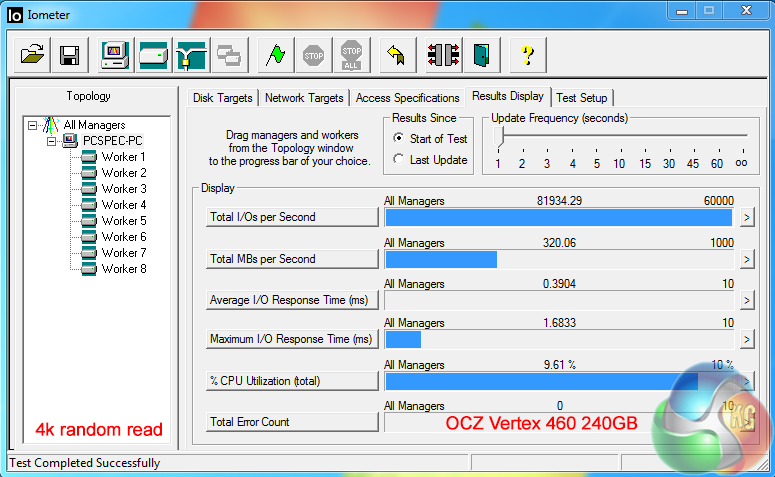Image resolution: width=775 pixels, height=477 pixels.
Task: Reset workers with yellow arrow icon
Action: [397, 54]
